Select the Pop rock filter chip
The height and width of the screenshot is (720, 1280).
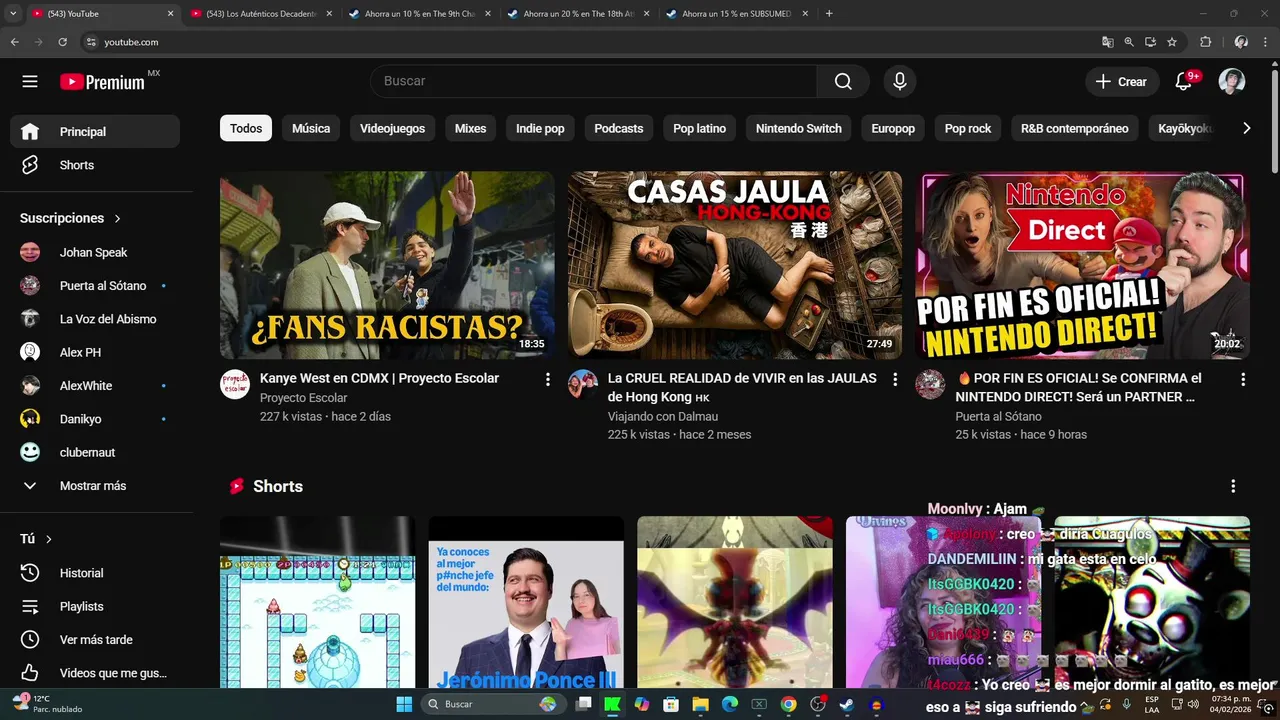968,128
